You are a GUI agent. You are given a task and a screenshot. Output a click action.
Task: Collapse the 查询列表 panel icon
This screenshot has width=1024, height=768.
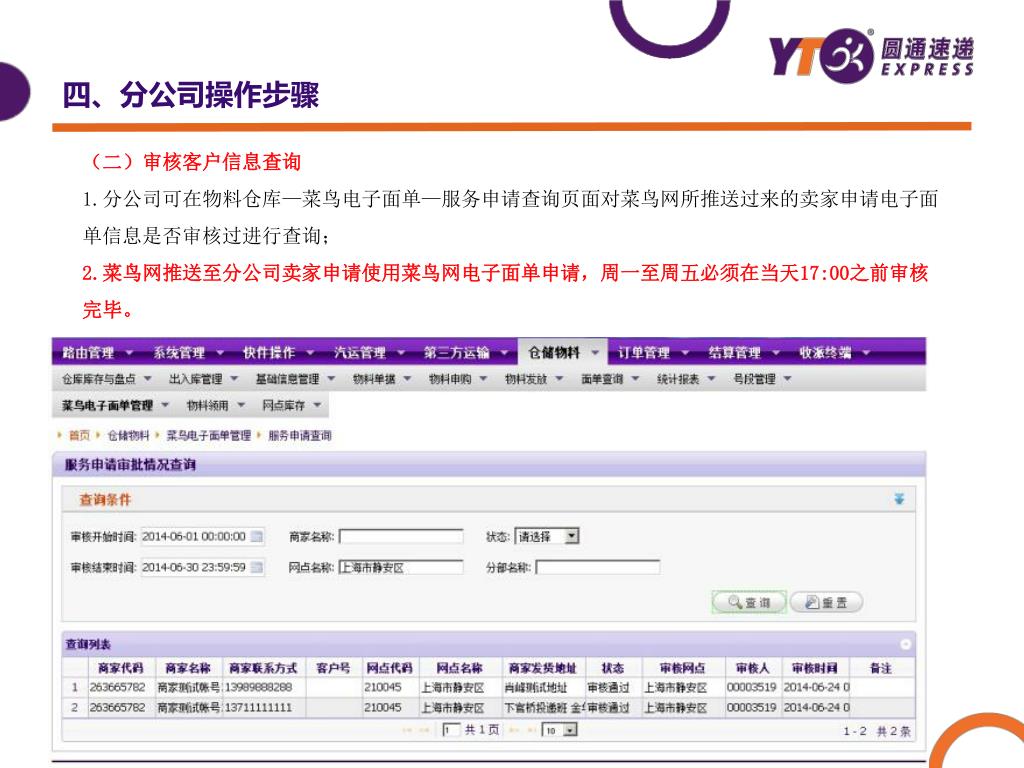(x=905, y=645)
